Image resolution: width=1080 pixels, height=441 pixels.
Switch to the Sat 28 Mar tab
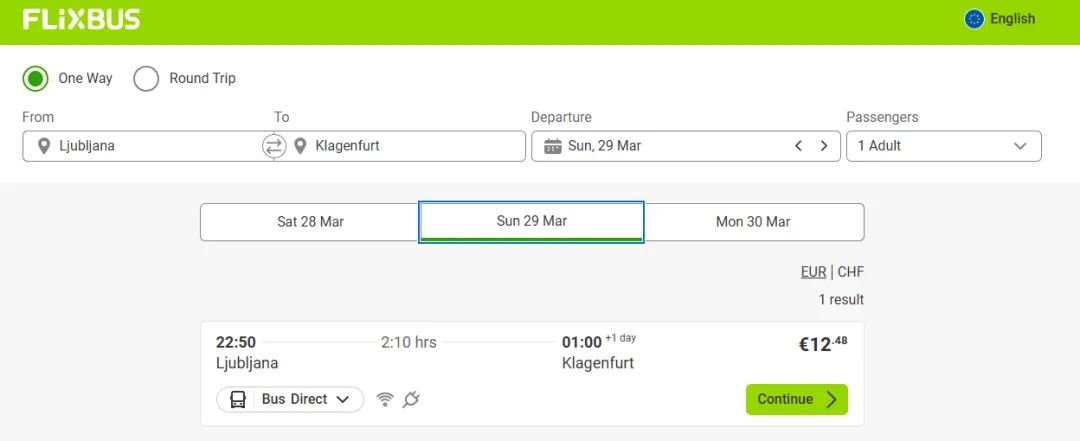310,222
